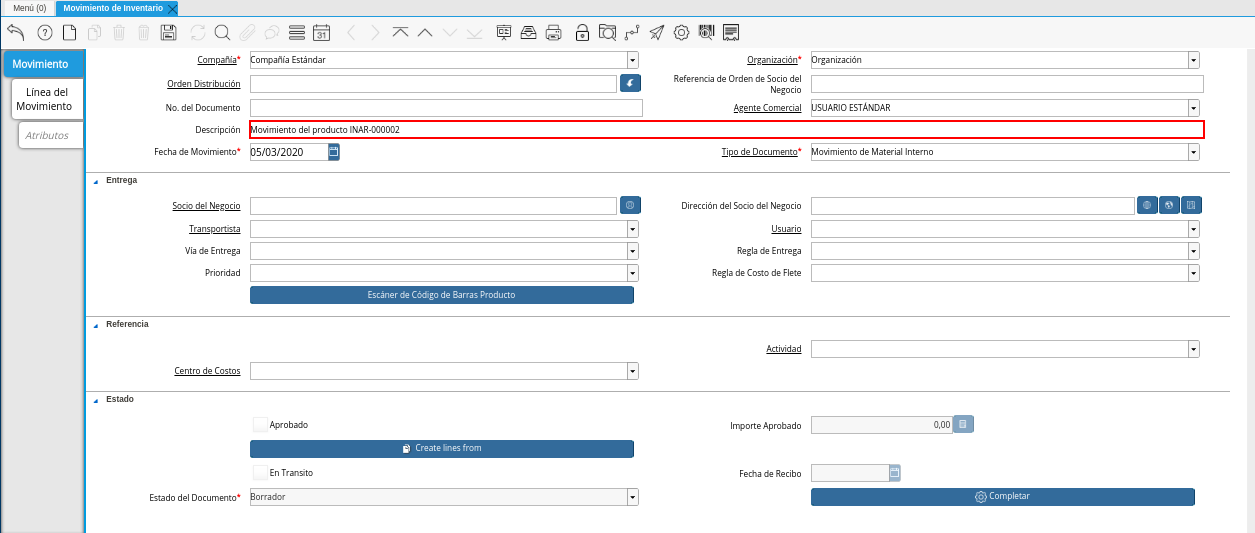Open the Tipo de Documento dropdown
Viewport: 1255px width, 533px height.
(x=1193, y=152)
